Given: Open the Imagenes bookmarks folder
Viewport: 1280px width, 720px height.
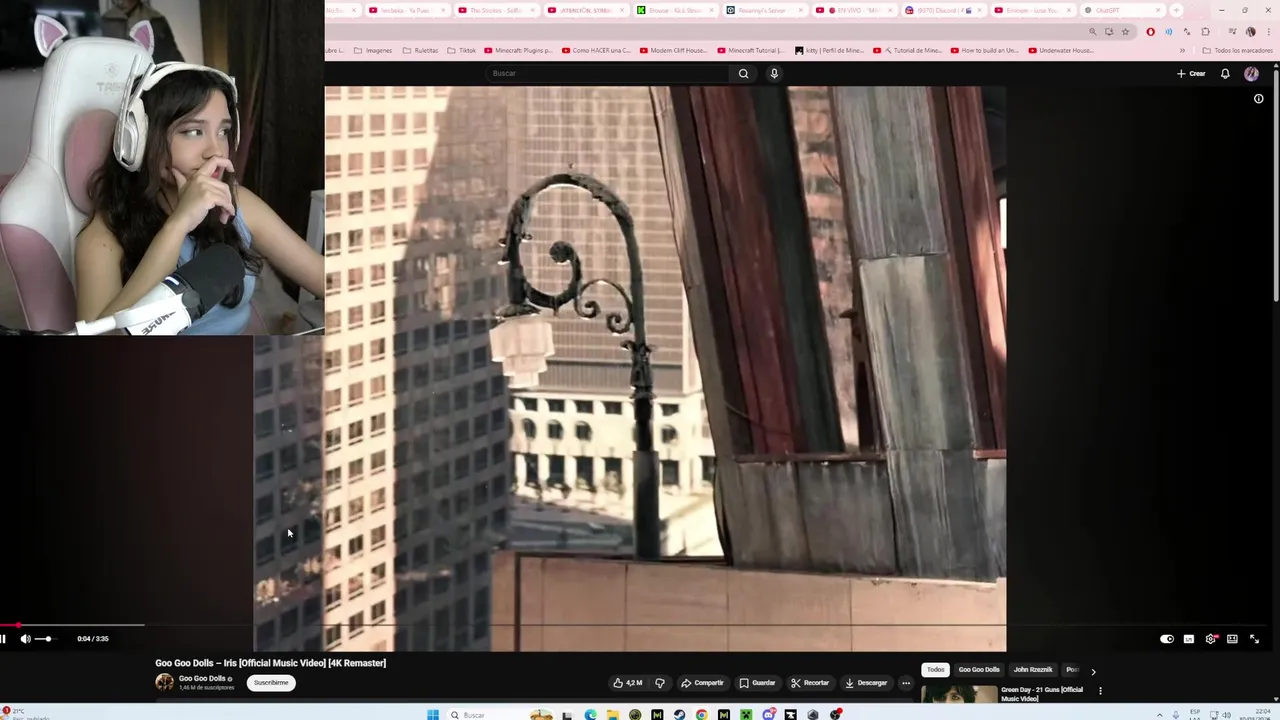Looking at the screenshot, I should click(373, 50).
